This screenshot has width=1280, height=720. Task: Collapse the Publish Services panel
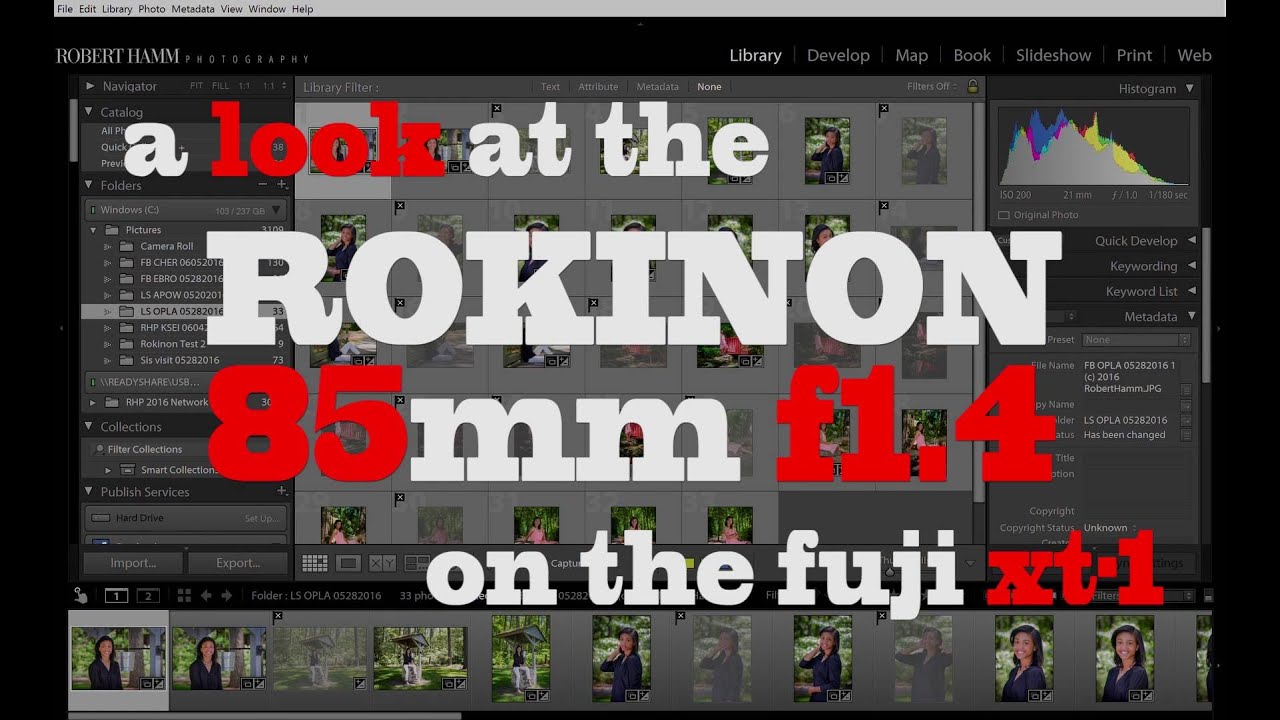coord(90,492)
